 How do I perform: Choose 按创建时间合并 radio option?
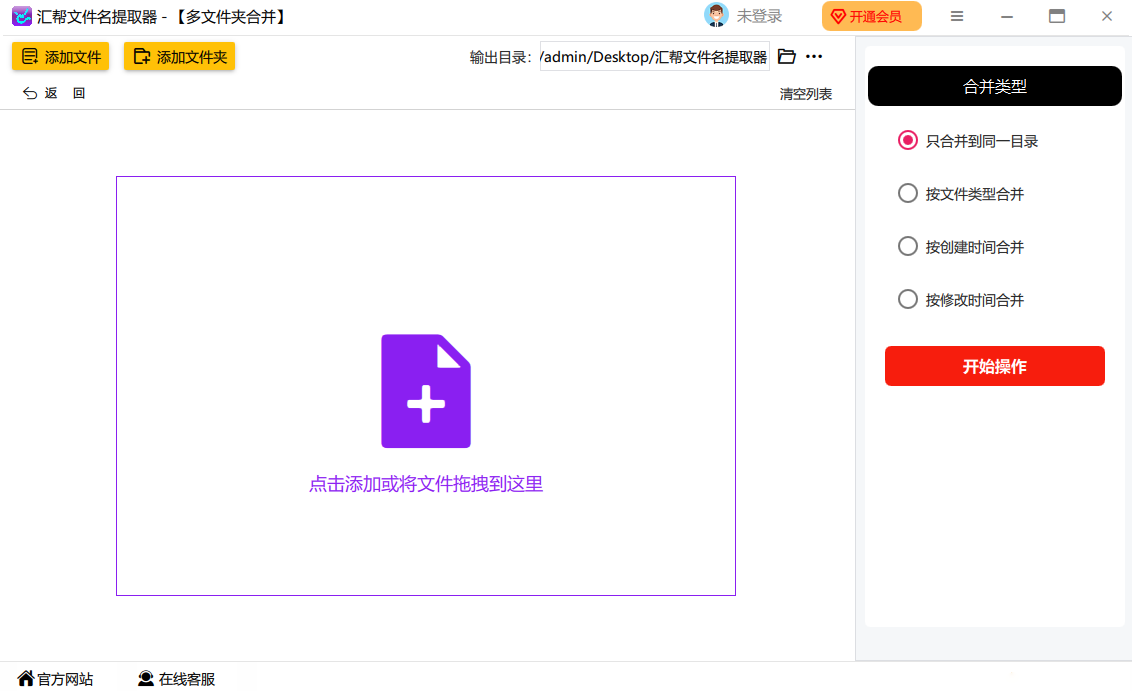click(x=908, y=247)
